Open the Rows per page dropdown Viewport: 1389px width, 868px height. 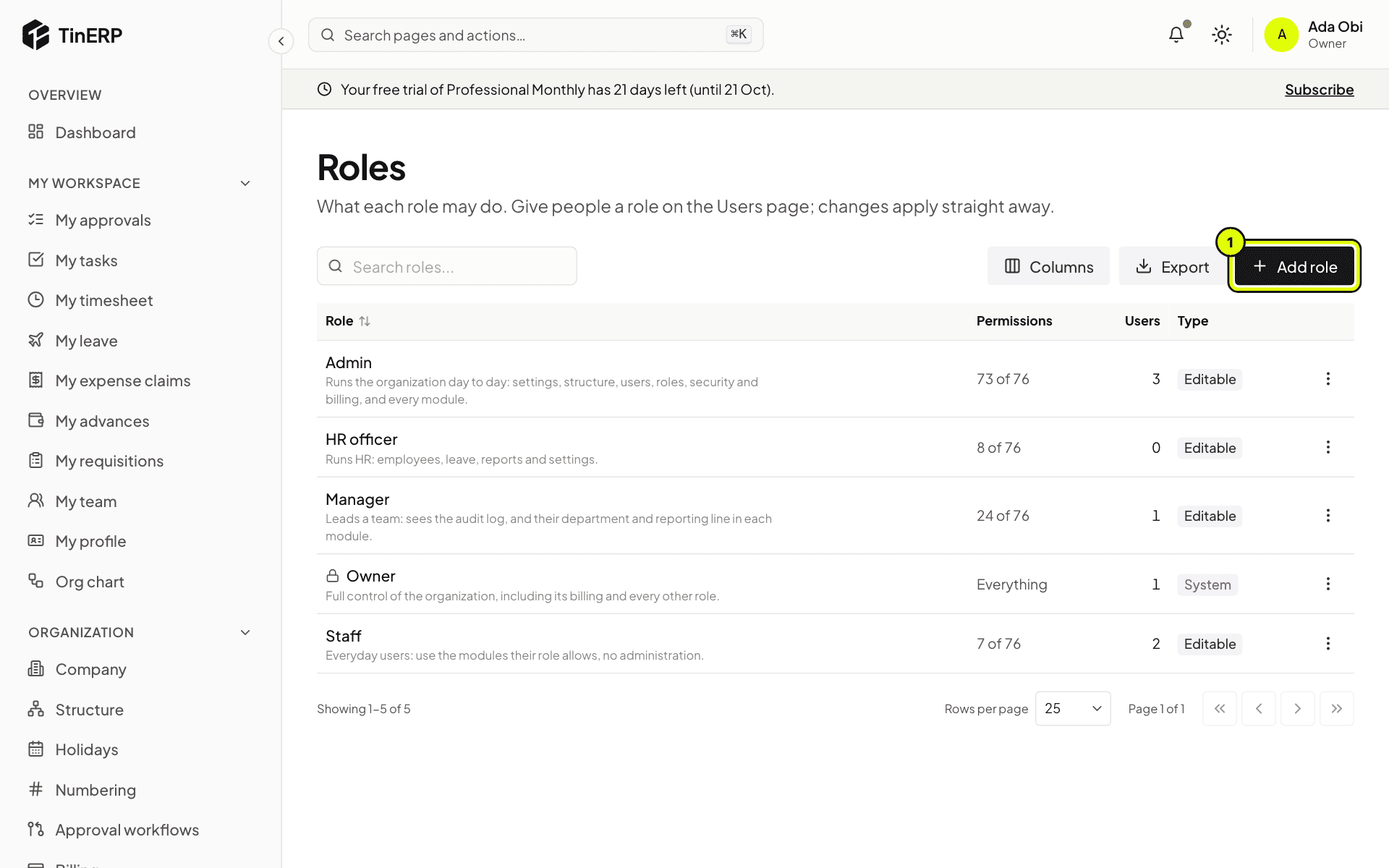tap(1073, 709)
